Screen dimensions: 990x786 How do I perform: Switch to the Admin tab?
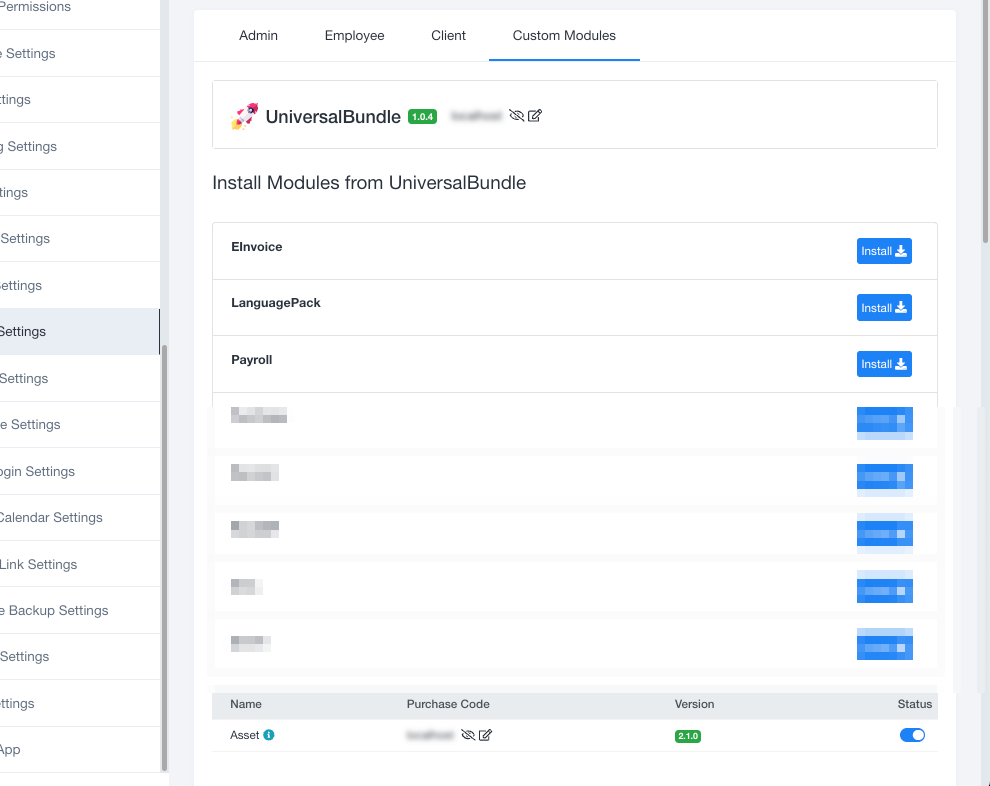point(258,35)
